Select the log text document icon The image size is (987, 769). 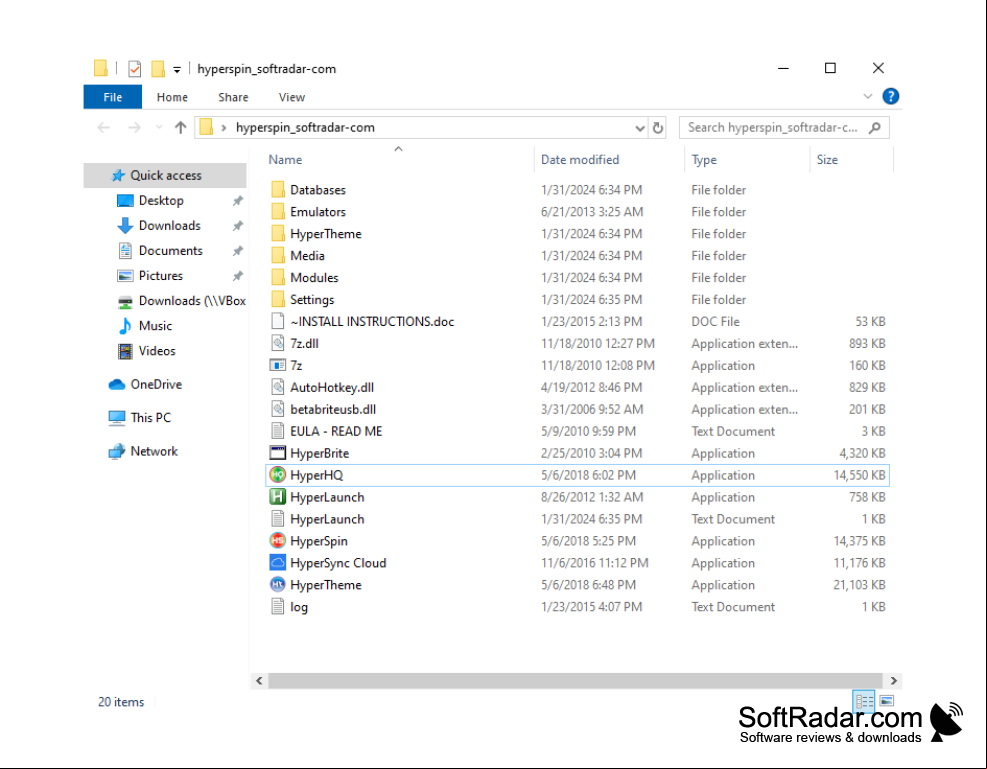coord(278,607)
